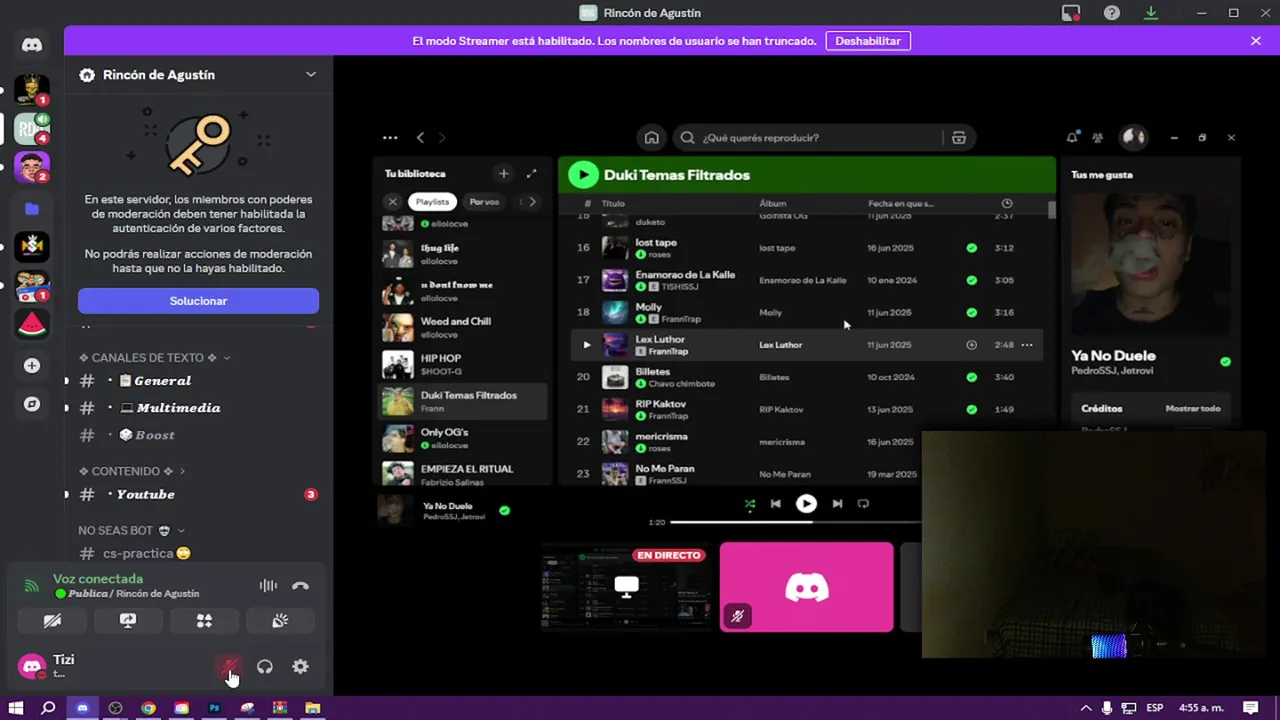Sort by Título column header
This screenshot has height=720, width=1280.
pos(613,204)
